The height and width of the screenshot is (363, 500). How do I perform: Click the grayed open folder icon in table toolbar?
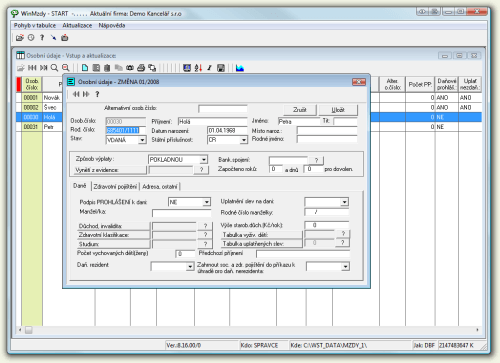click(21, 68)
